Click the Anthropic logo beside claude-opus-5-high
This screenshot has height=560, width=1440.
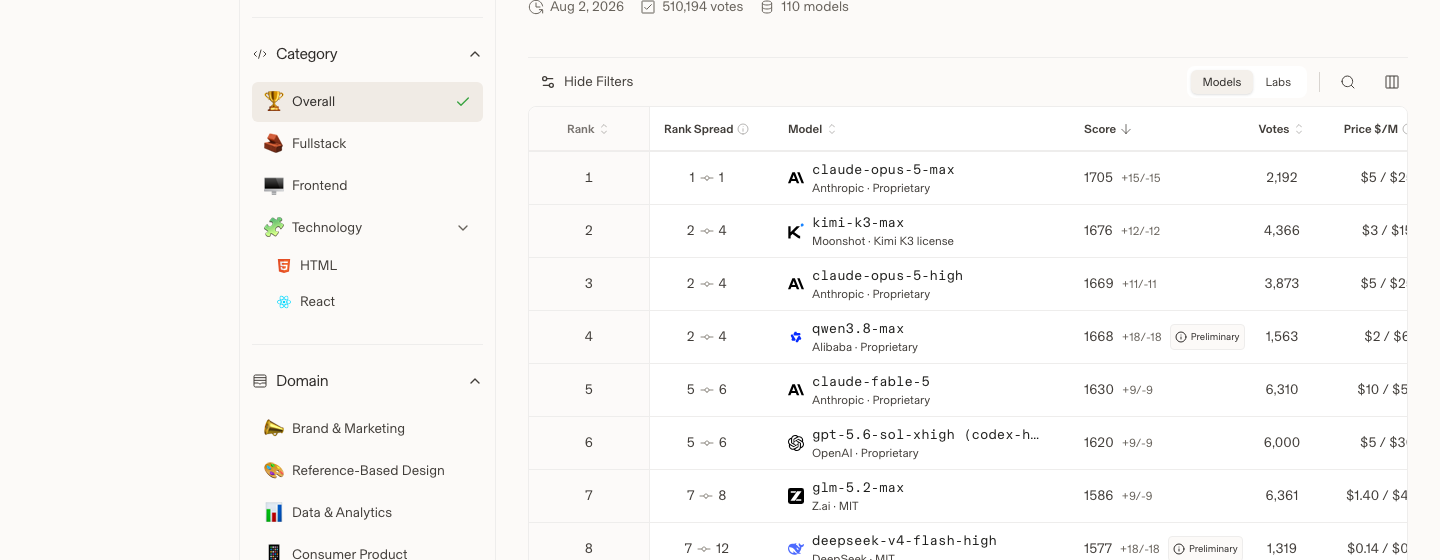pyautogui.click(x=796, y=284)
